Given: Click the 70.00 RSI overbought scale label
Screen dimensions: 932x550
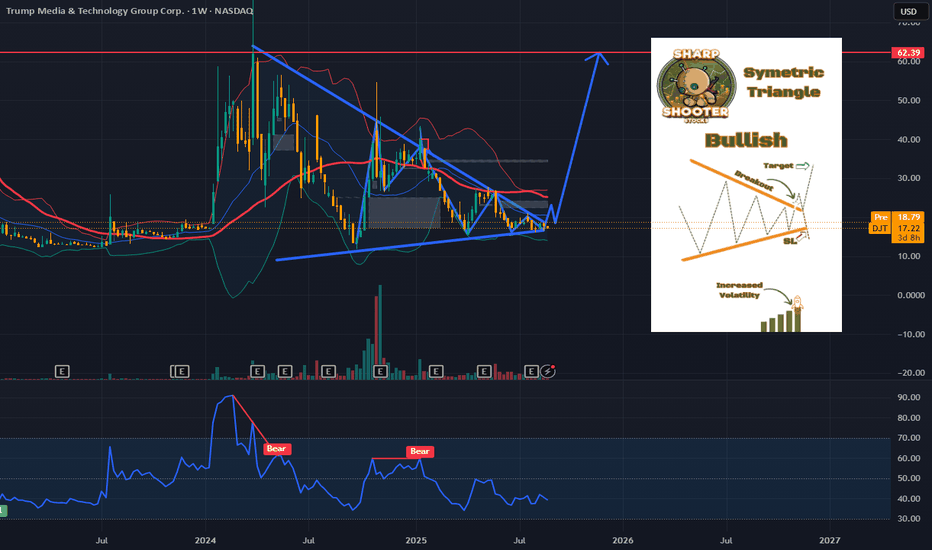Looking at the screenshot, I should point(909,438).
